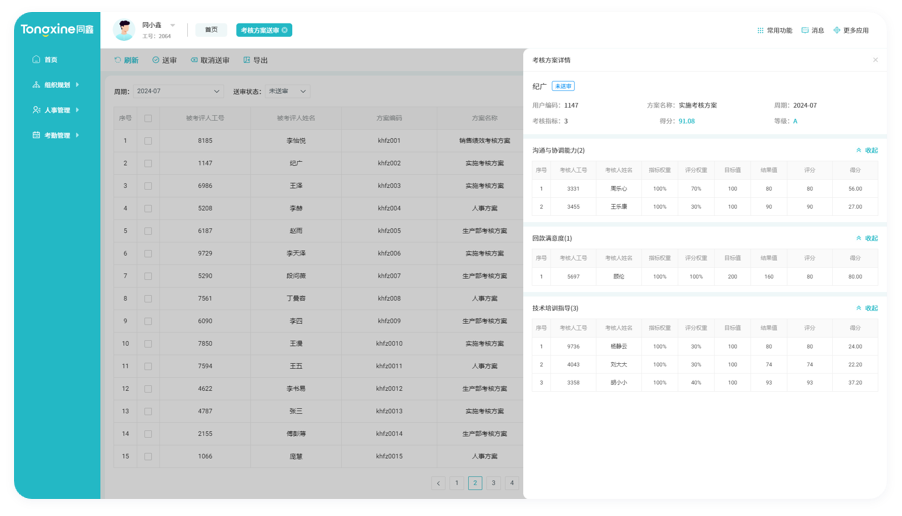The image size is (902, 516).
Task: Collapse the 沟通与协调能力 section via 收起
Action: point(867,150)
